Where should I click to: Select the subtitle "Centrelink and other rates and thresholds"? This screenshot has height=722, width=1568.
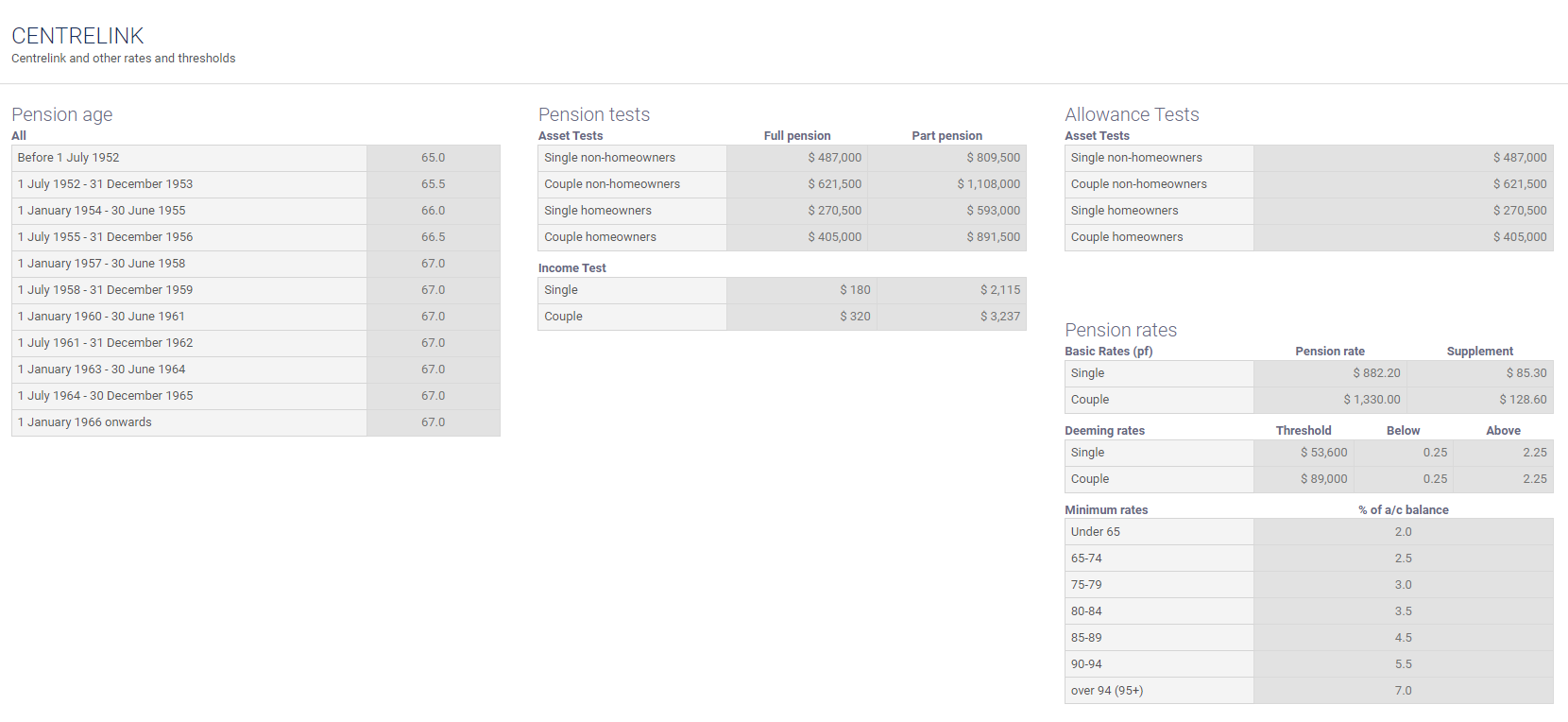point(124,59)
